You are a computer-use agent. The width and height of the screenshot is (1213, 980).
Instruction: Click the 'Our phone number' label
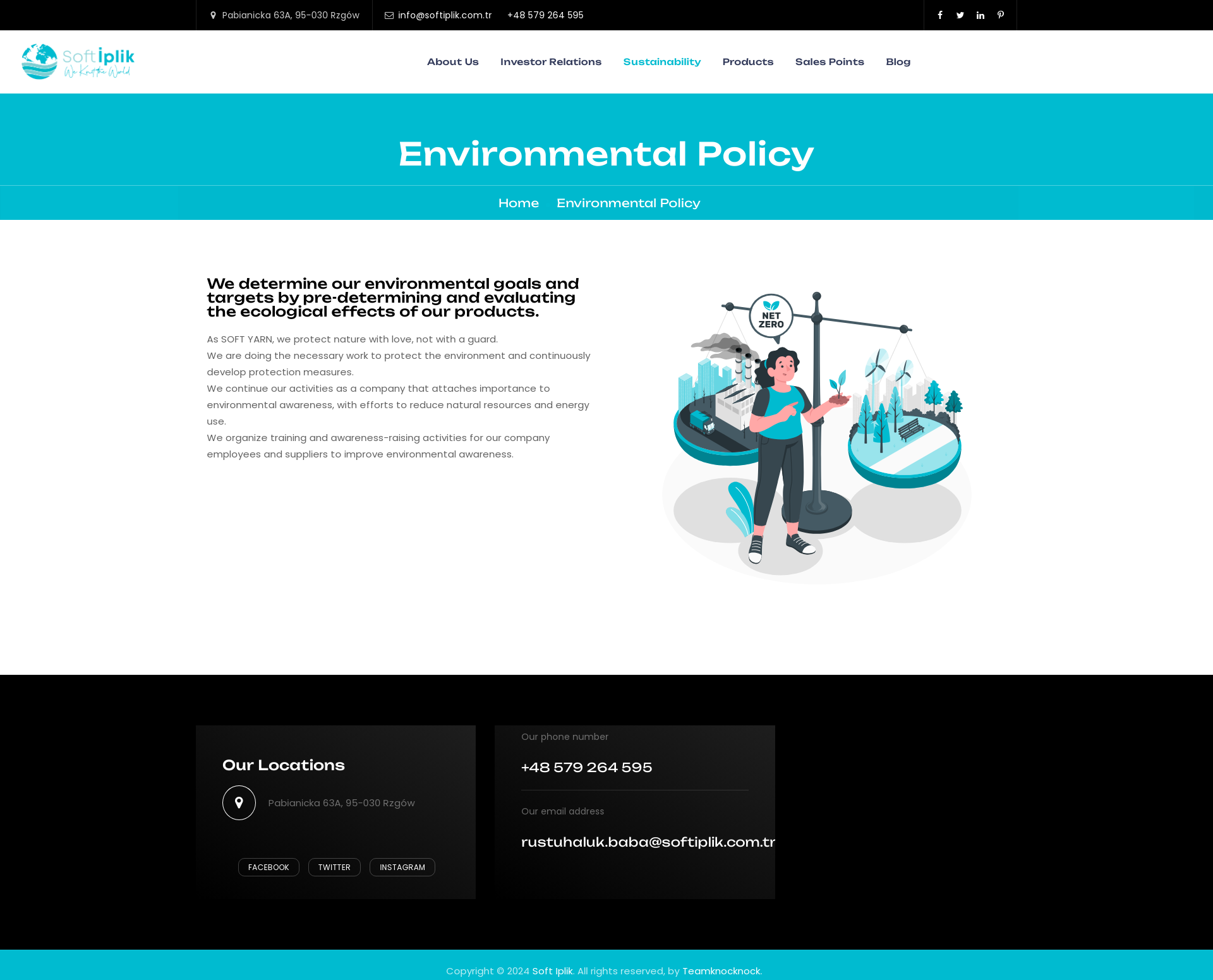565,737
